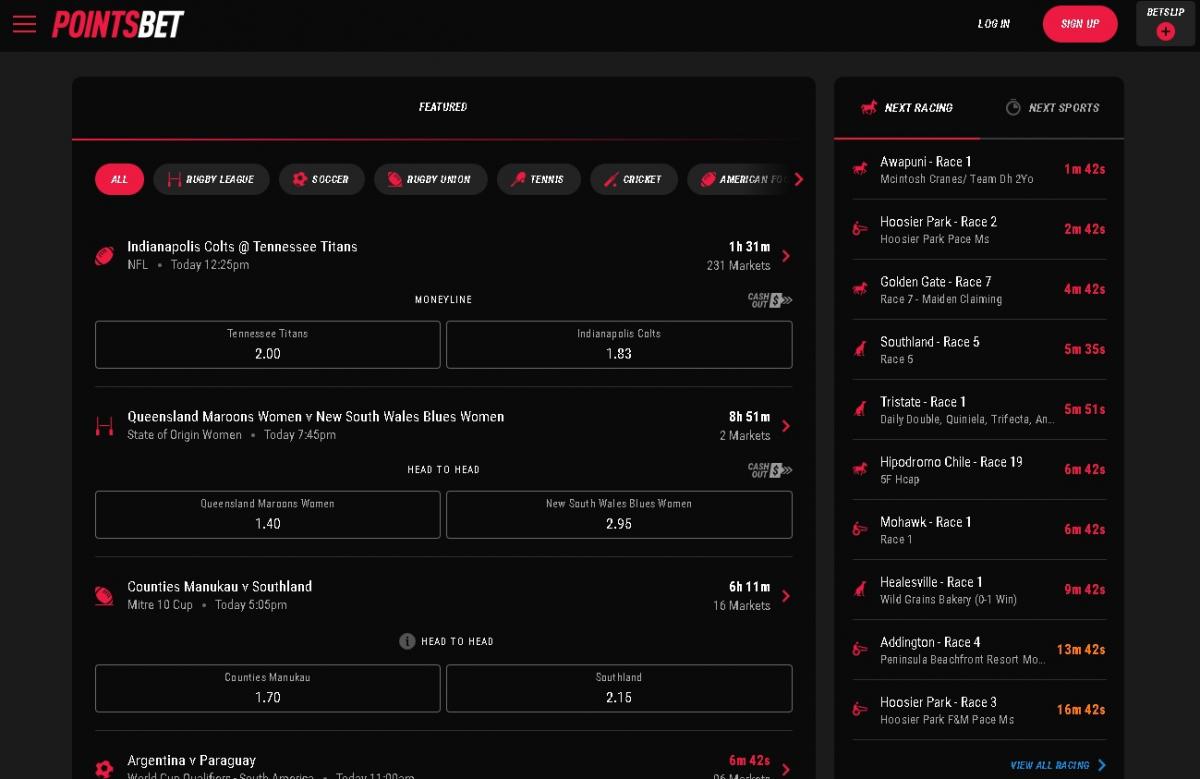Screen dimensions: 1200x779
Task: Expand Argentina v Paraguay chevron
Action: pos(786,769)
